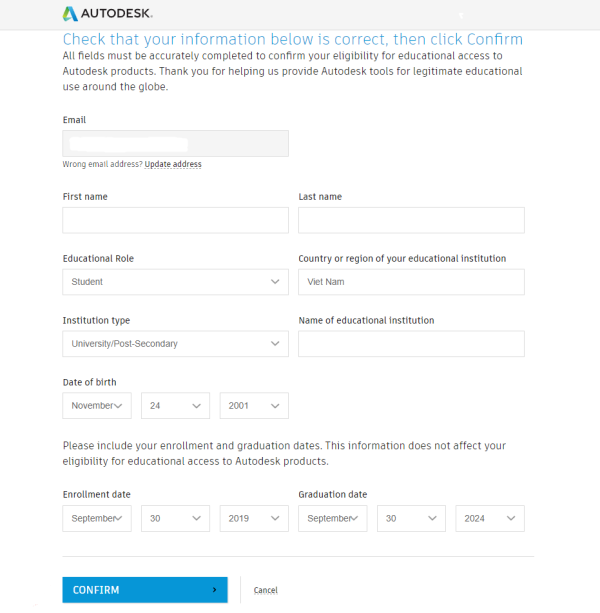Click the arrow icon on Confirm button
Screen dimensions: 600x613
(x=214, y=590)
